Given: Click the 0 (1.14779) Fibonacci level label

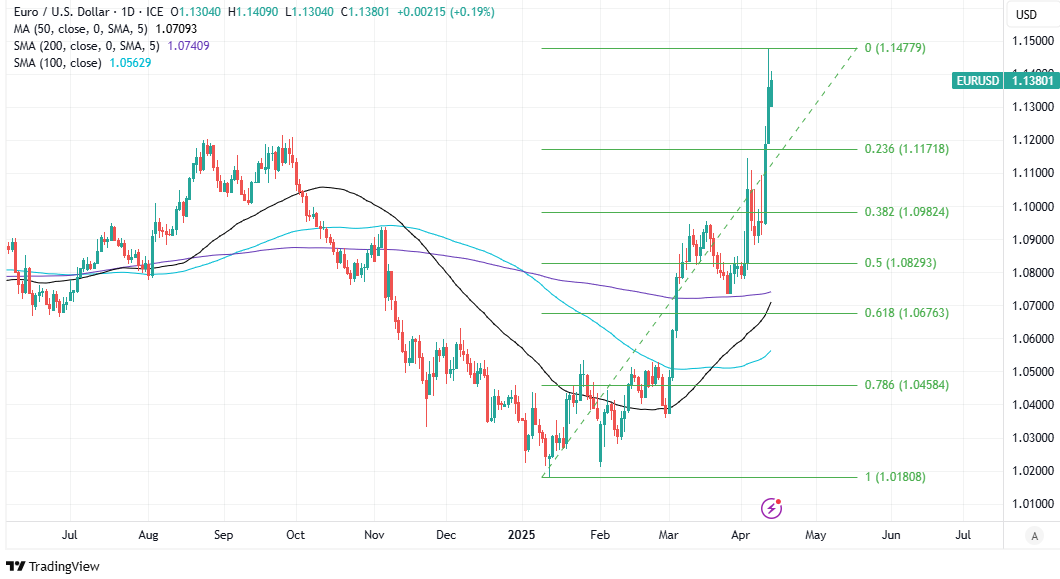Looking at the screenshot, I should [892, 48].
